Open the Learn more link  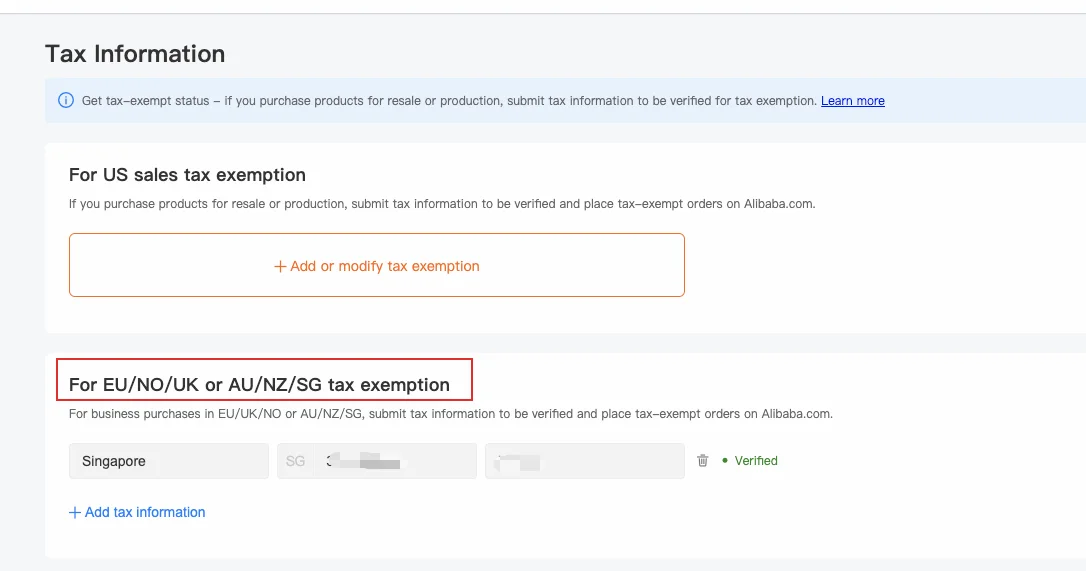[852, 101]
